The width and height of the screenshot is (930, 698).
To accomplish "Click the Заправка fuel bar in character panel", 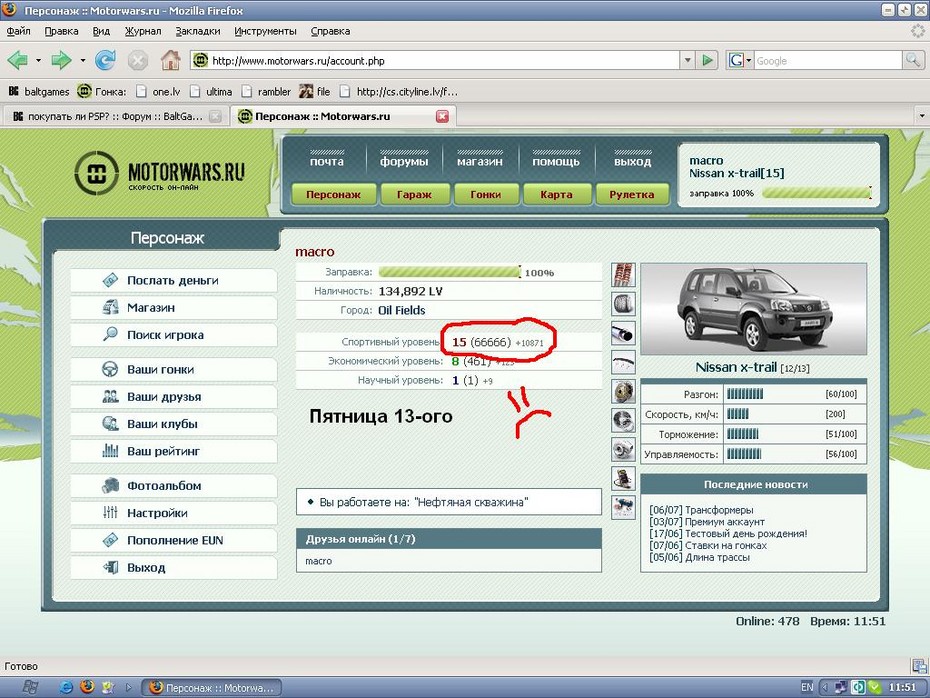I will click(x=450, y=272).
